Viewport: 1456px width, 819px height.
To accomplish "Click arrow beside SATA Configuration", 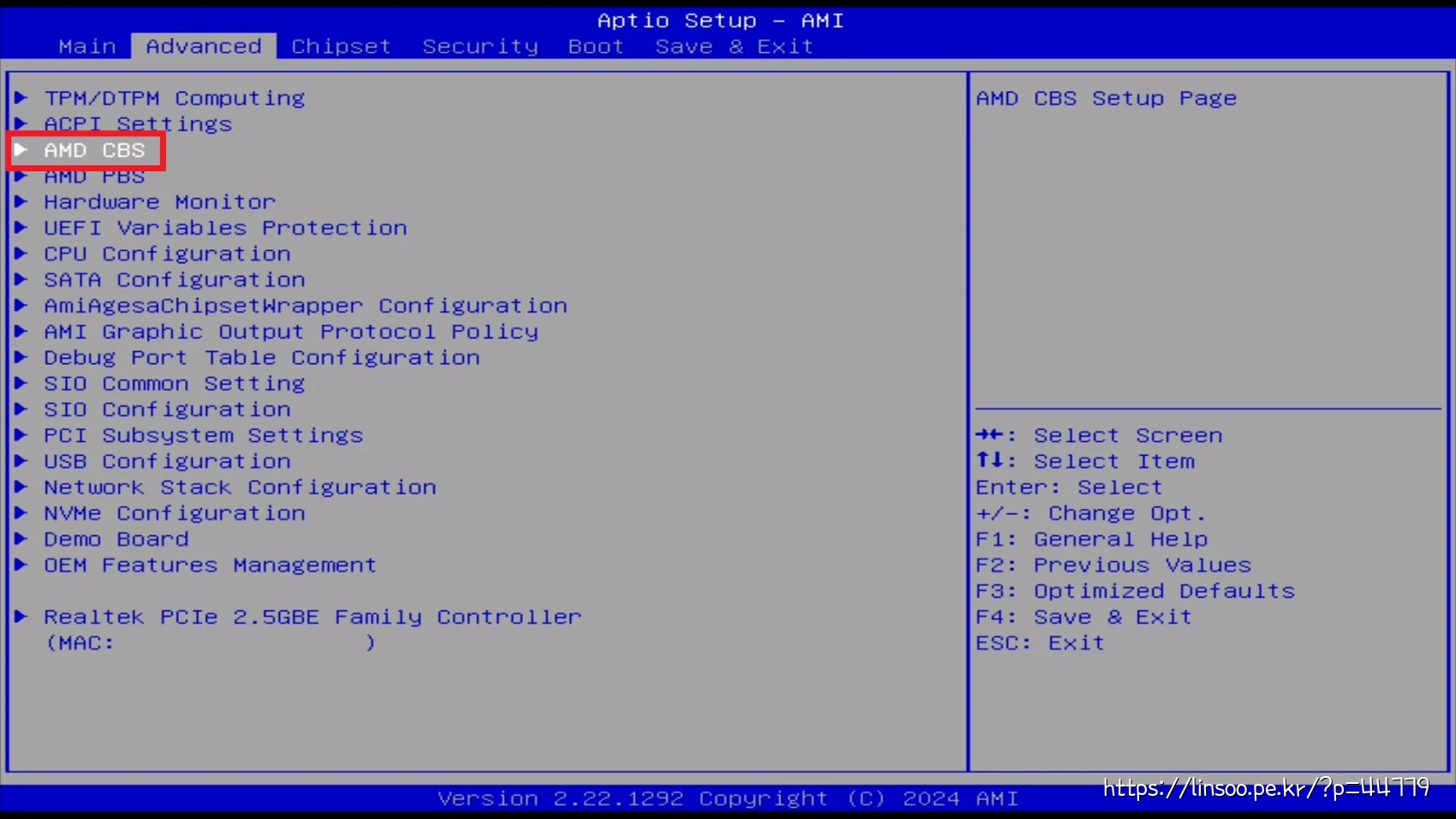I will pyautogui.click(x=21, y=279).
